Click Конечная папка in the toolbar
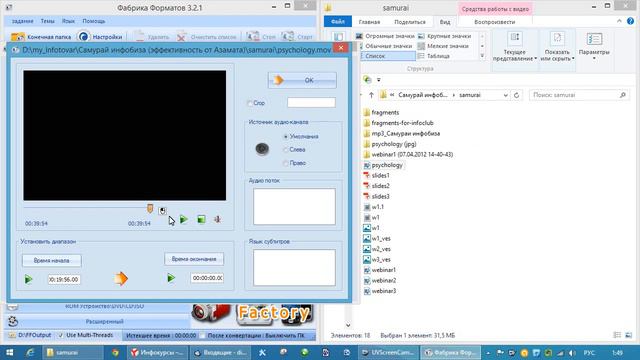The height and width of the screenshot is (360, 640). (41, 37)
